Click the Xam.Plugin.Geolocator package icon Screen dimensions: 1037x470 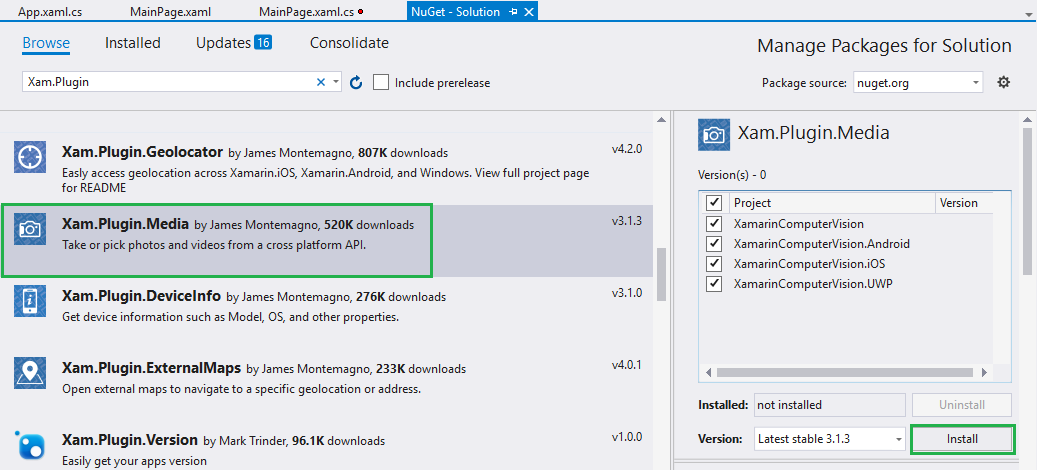(30, 157)
